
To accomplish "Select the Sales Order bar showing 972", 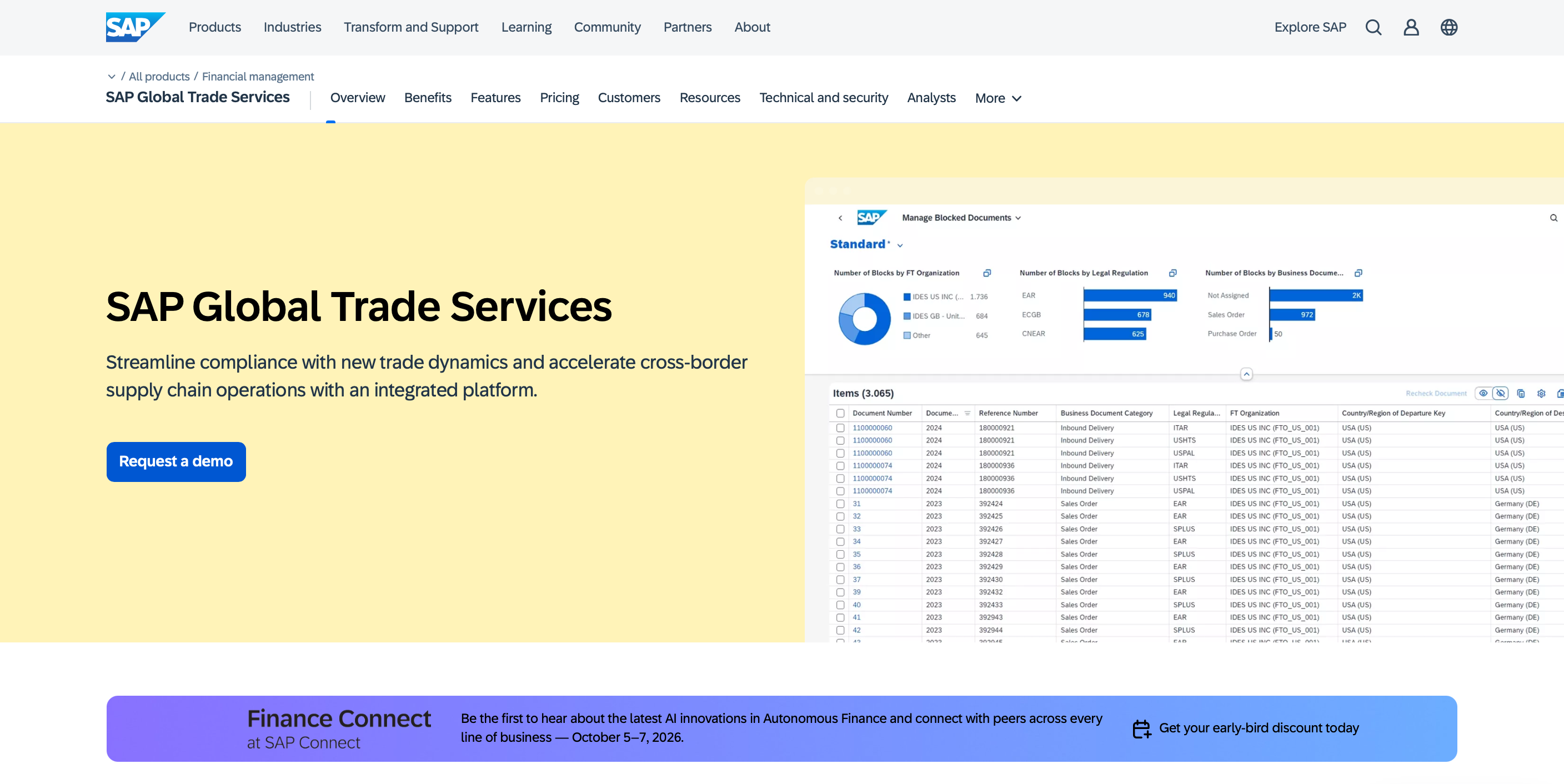I will [x=1292, y=315].
